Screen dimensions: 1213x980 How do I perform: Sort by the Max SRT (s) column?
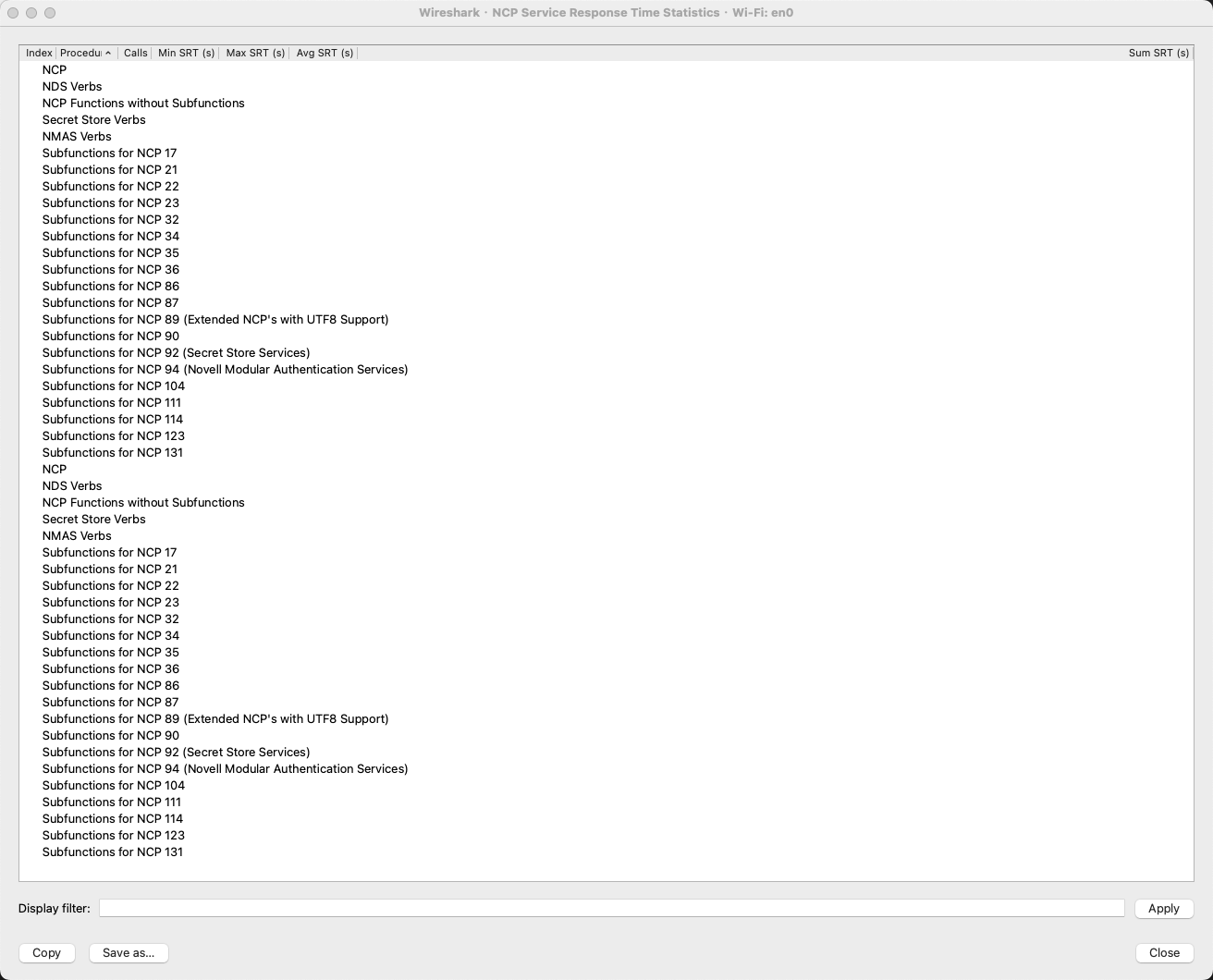tap(255, 53)
